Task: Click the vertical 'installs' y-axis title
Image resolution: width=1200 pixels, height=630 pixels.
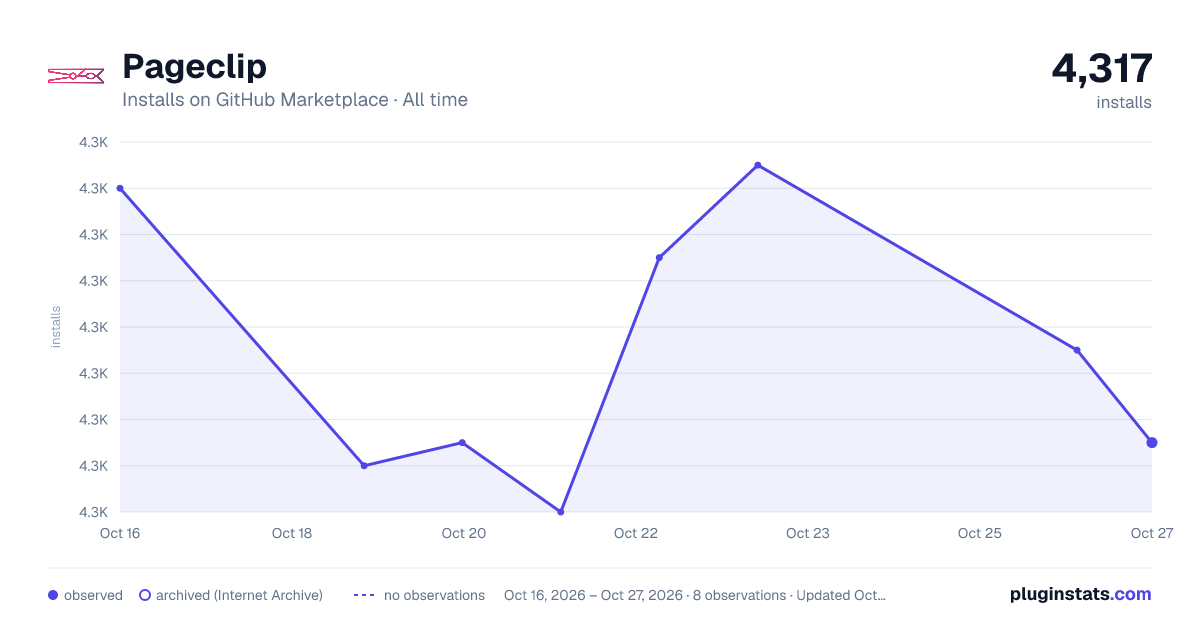Action: tap(56, 327)
